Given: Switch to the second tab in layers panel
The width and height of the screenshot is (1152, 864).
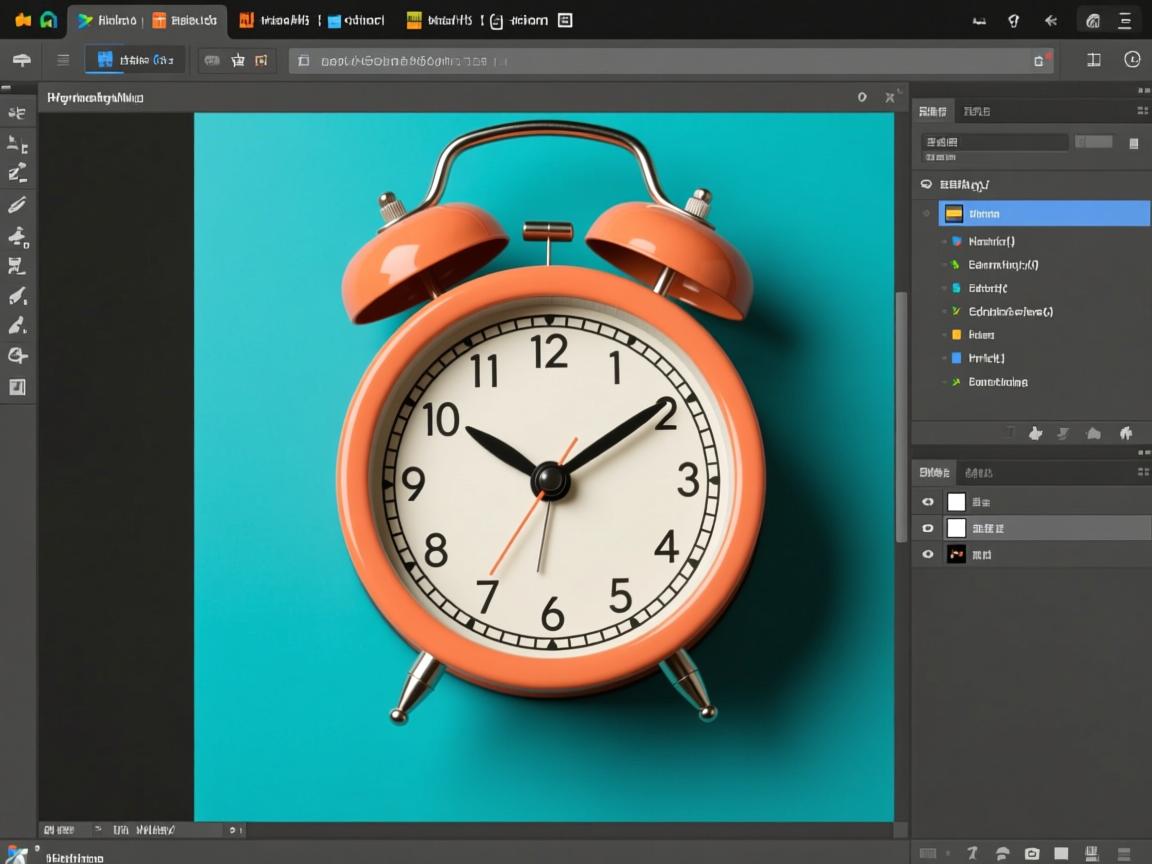Looking at the screenshot, I should 978,472.
